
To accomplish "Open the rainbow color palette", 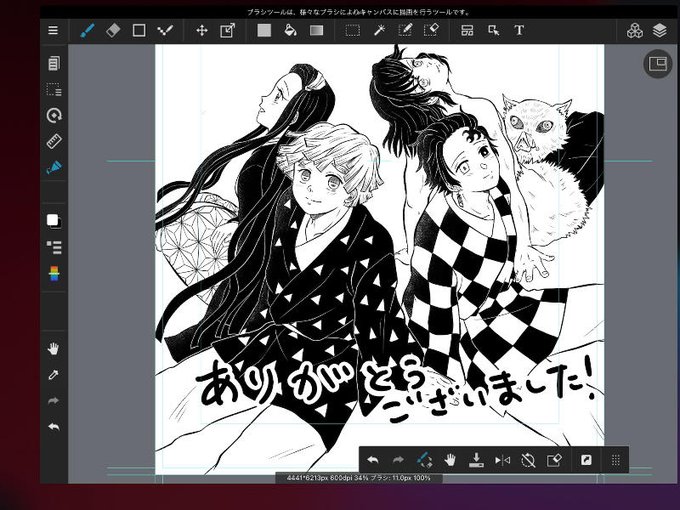I will [x=54, y=273].
